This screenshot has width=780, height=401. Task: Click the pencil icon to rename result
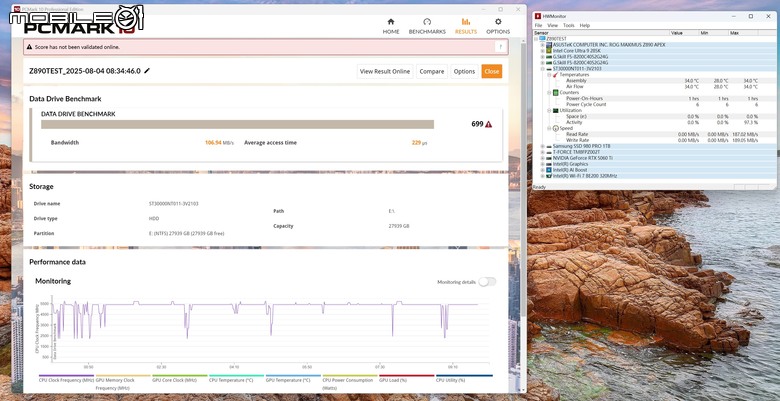(147, 71)
